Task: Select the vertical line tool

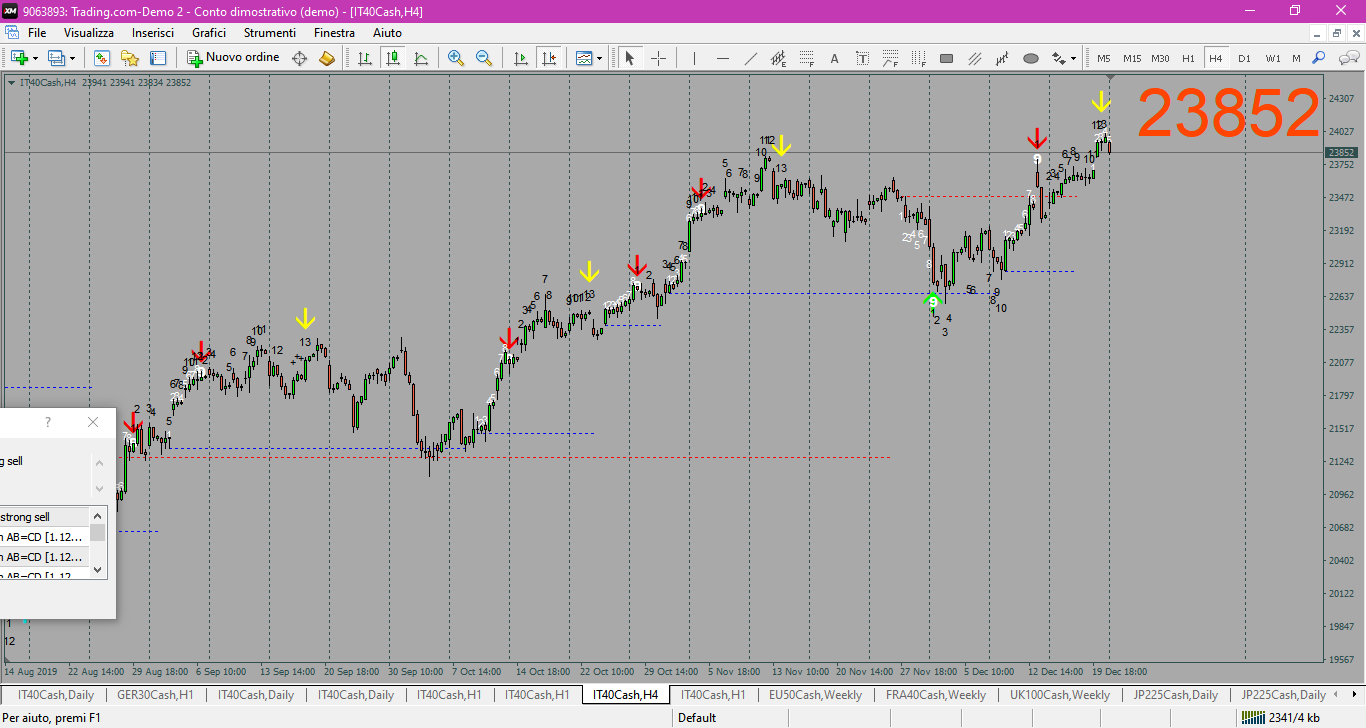Action: click(x=694, y=58)
